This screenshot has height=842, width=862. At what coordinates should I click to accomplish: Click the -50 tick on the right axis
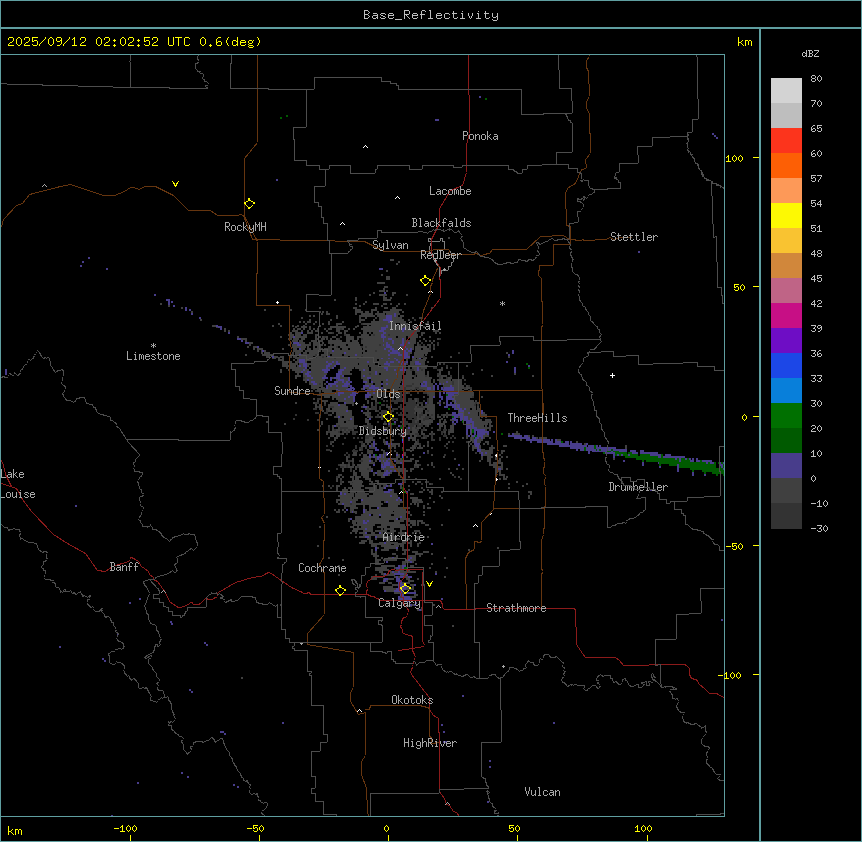[734, 546]
